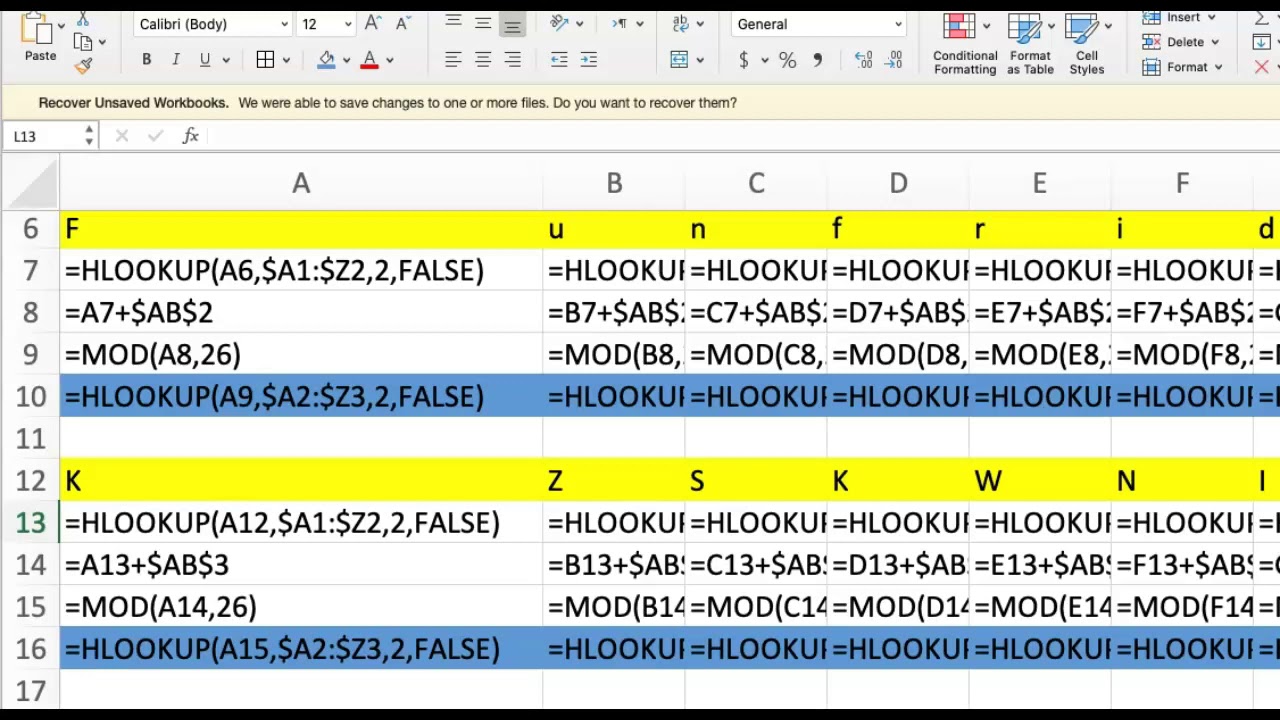The height and width of the screenshot is (720, 1280).
Task: Expand Paste options arrow
Action: pos(61,25)
